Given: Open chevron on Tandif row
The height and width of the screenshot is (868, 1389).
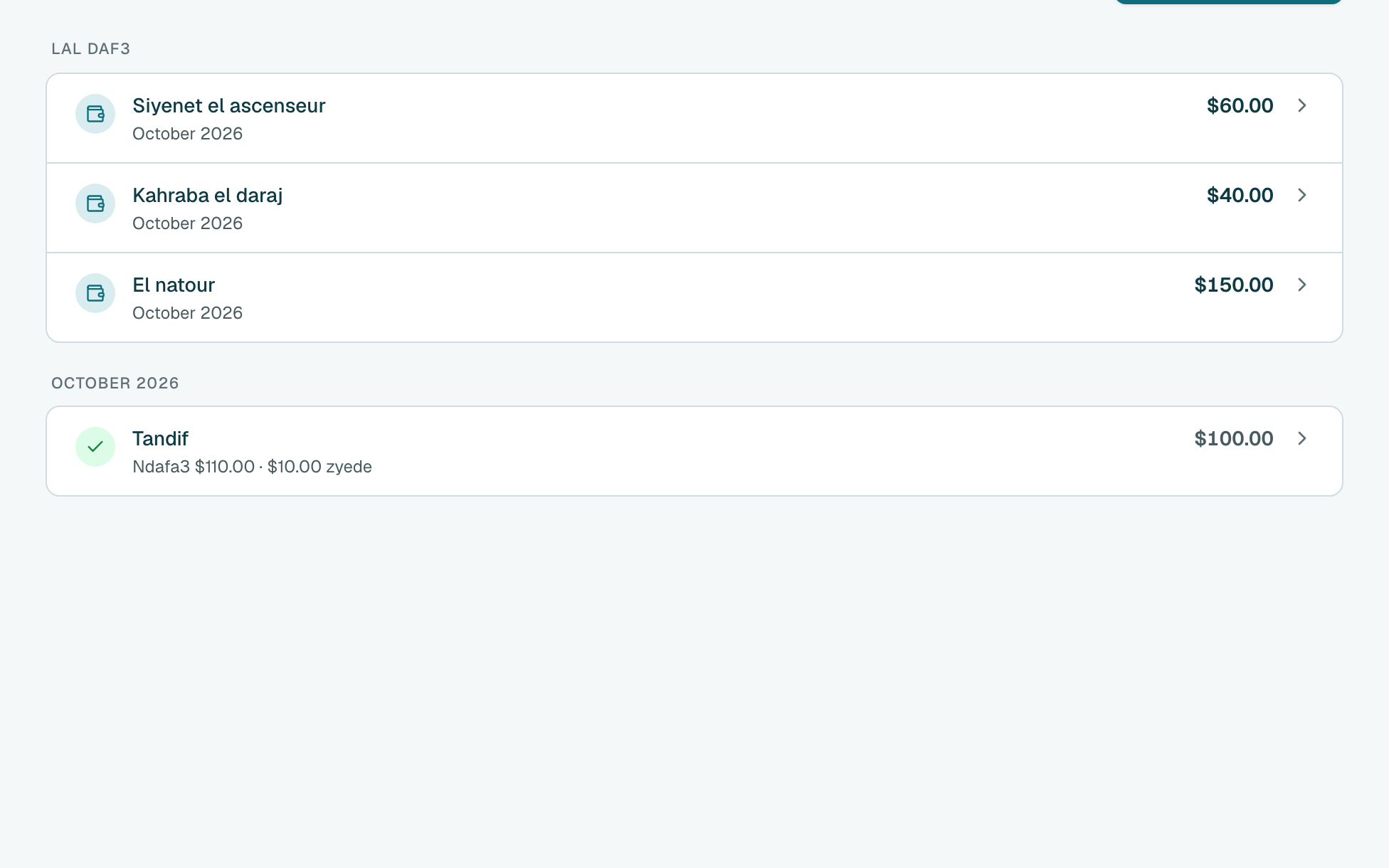Looking at the screenshot, I should click(1302, 438).
